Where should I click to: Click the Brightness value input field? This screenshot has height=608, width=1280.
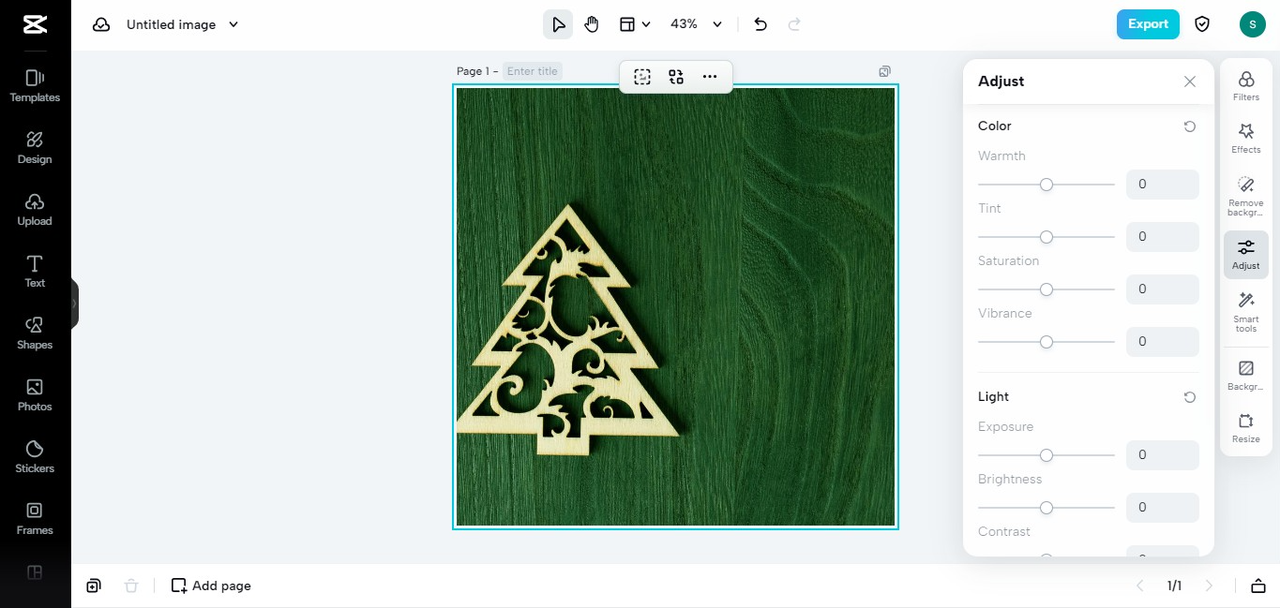click(x=1162, y=507)
